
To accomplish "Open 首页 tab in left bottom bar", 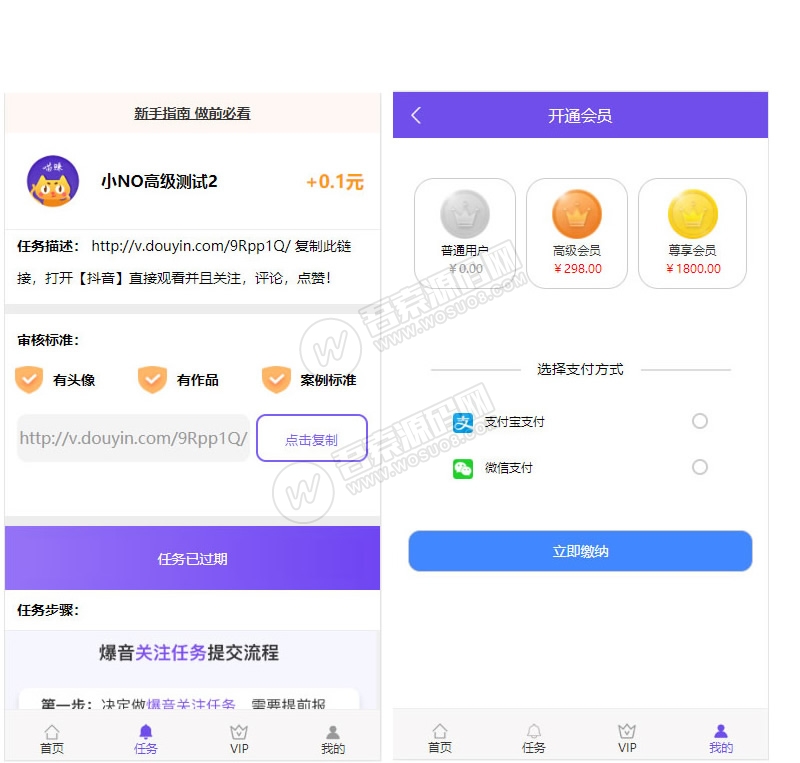I will [x=52, y=739].
